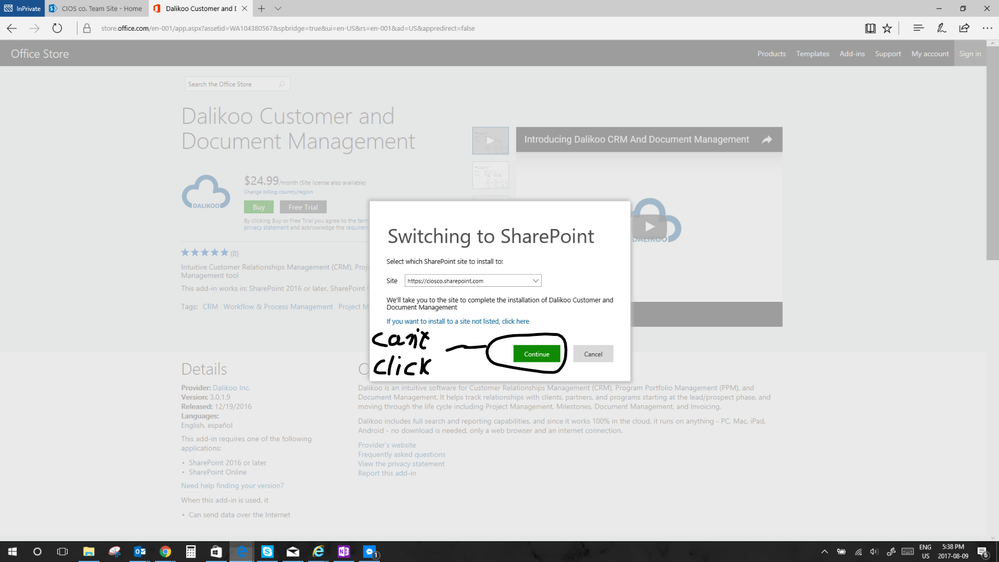Screen dimensions: 999x562
Task: Open Edge Settings and more menu
Action: (987, 28)
